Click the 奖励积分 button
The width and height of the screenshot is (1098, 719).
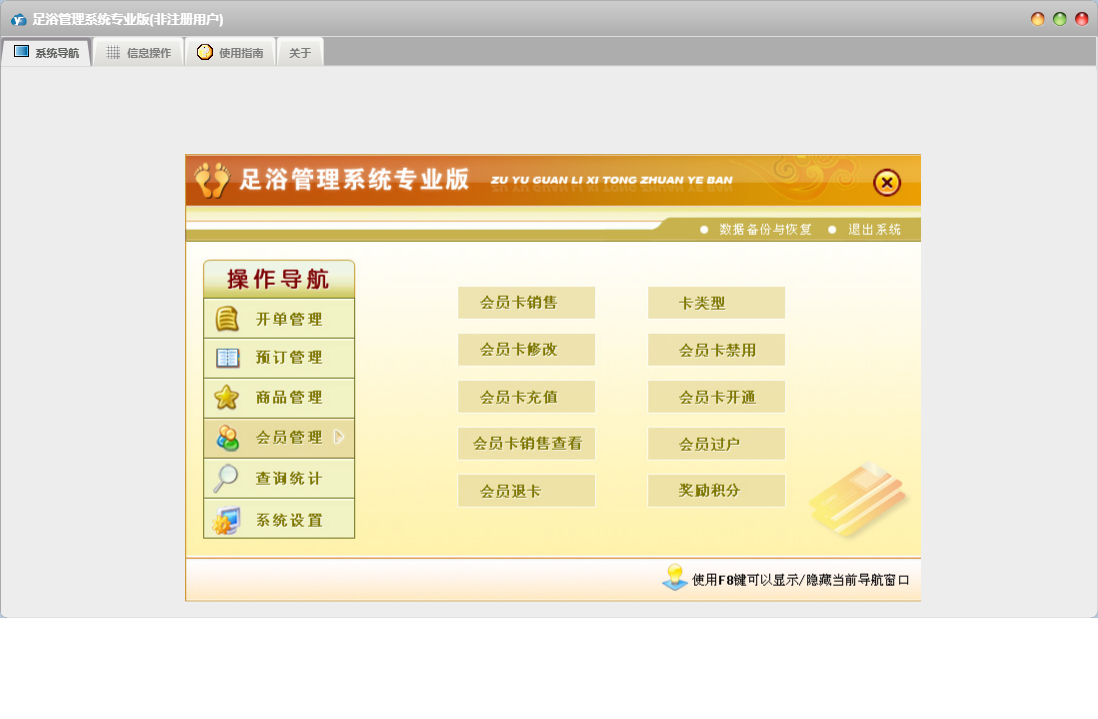(716, 491)
